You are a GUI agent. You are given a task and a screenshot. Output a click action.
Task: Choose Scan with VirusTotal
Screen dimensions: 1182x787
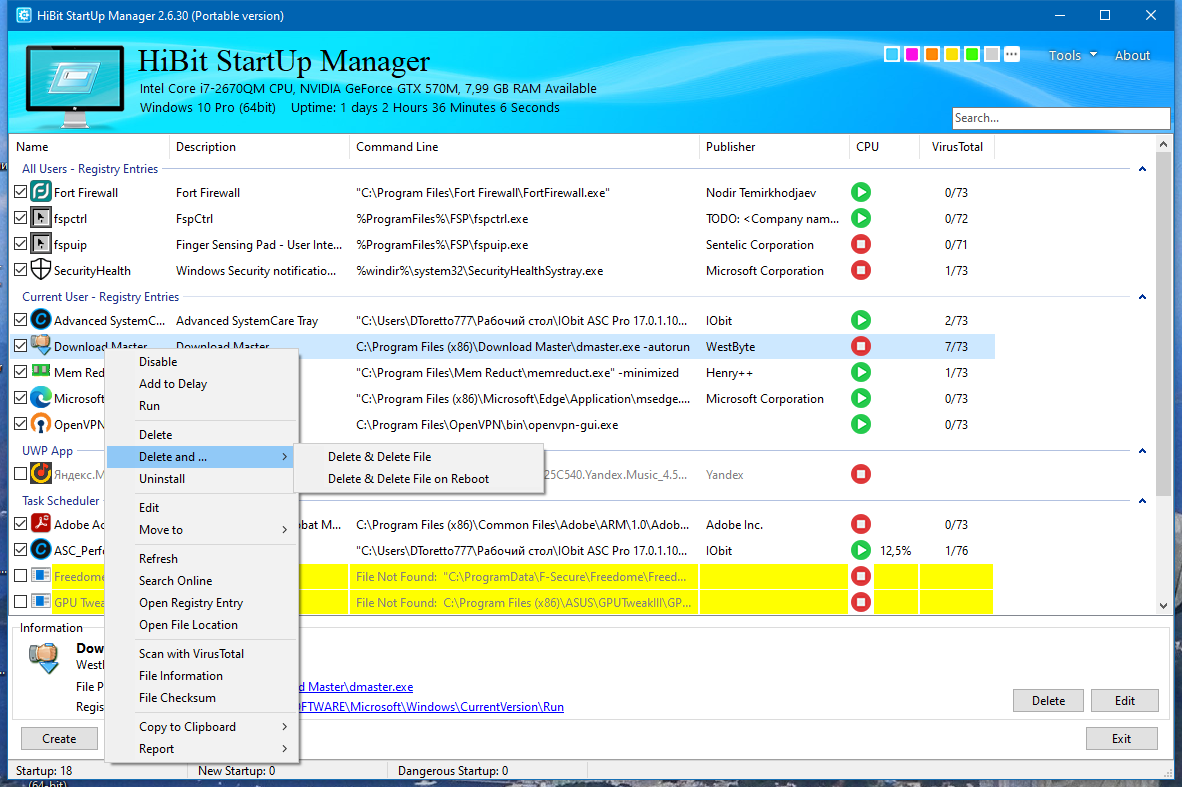(x=202, y=654)
